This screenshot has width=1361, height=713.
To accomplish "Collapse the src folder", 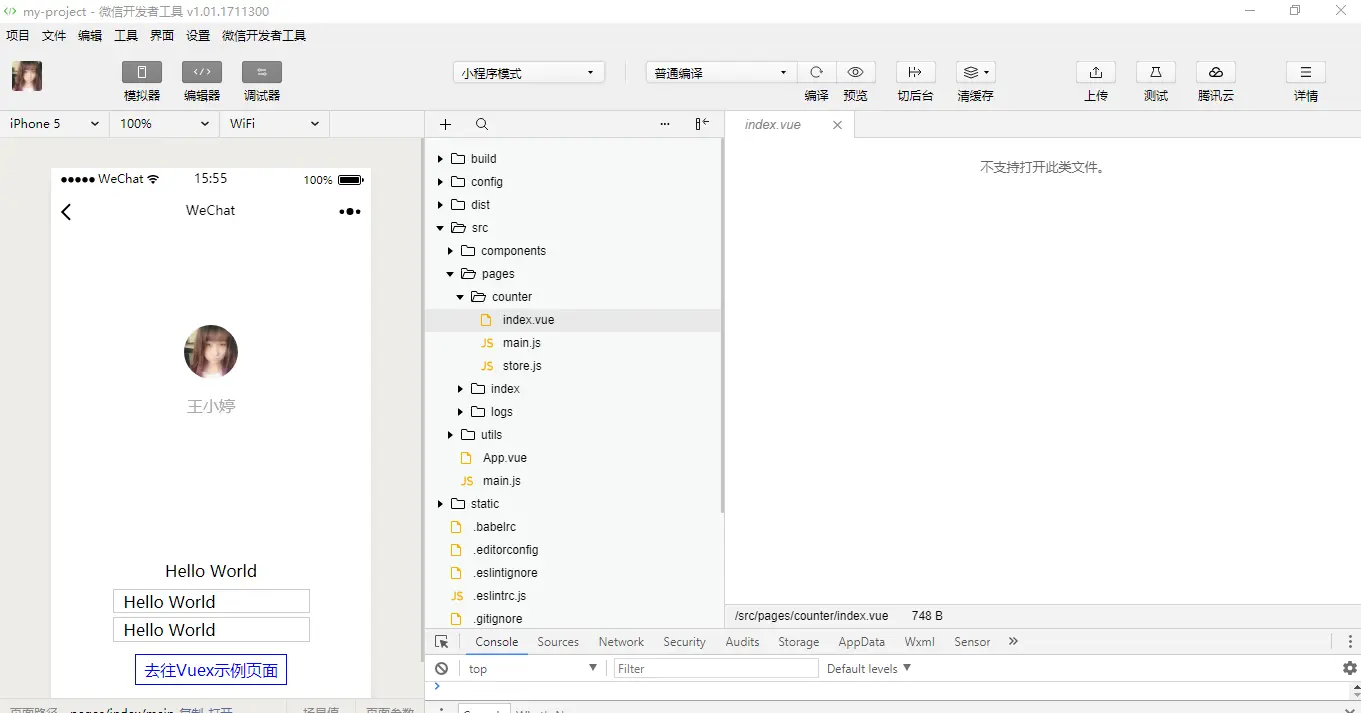I will (440, 228).
